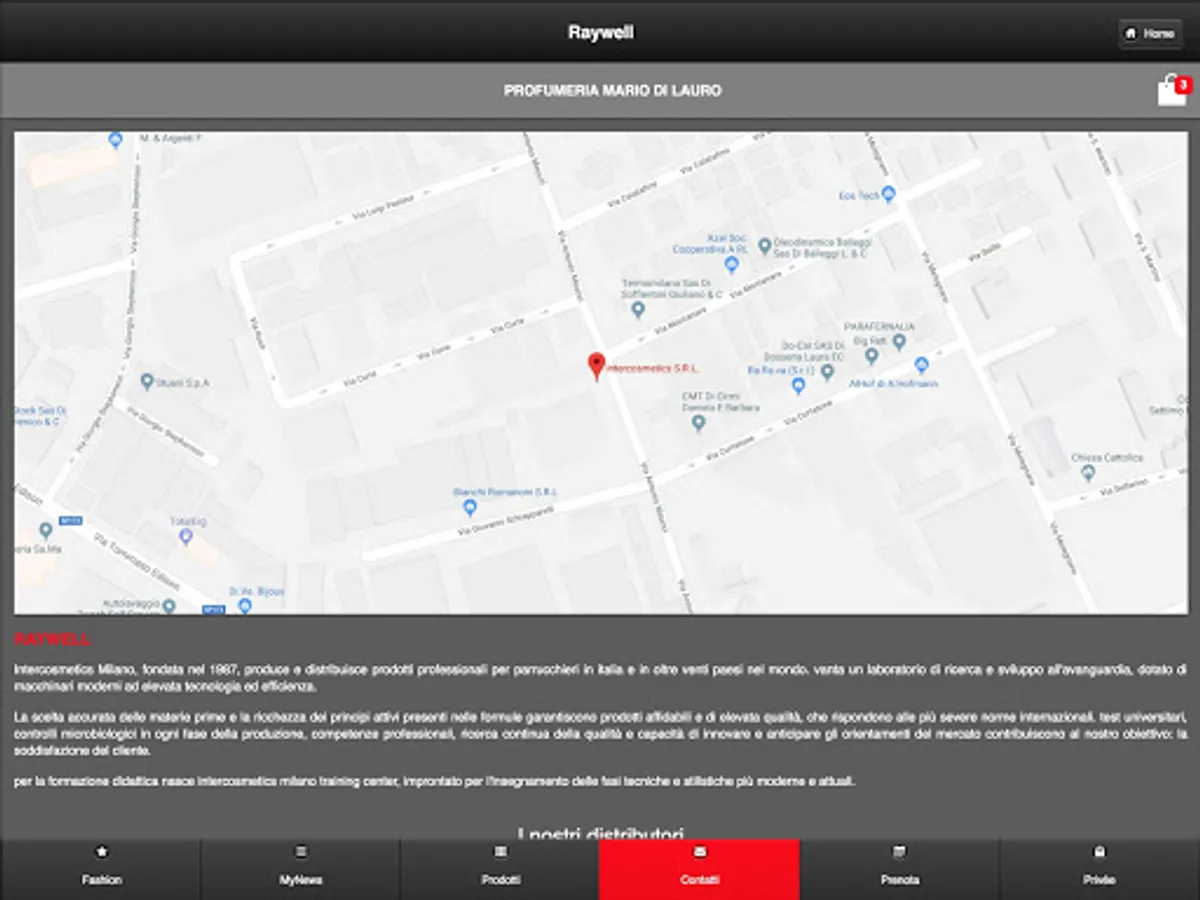
Task: Click the paragraph starting 'La scelta accurata'
Action: 600,734
